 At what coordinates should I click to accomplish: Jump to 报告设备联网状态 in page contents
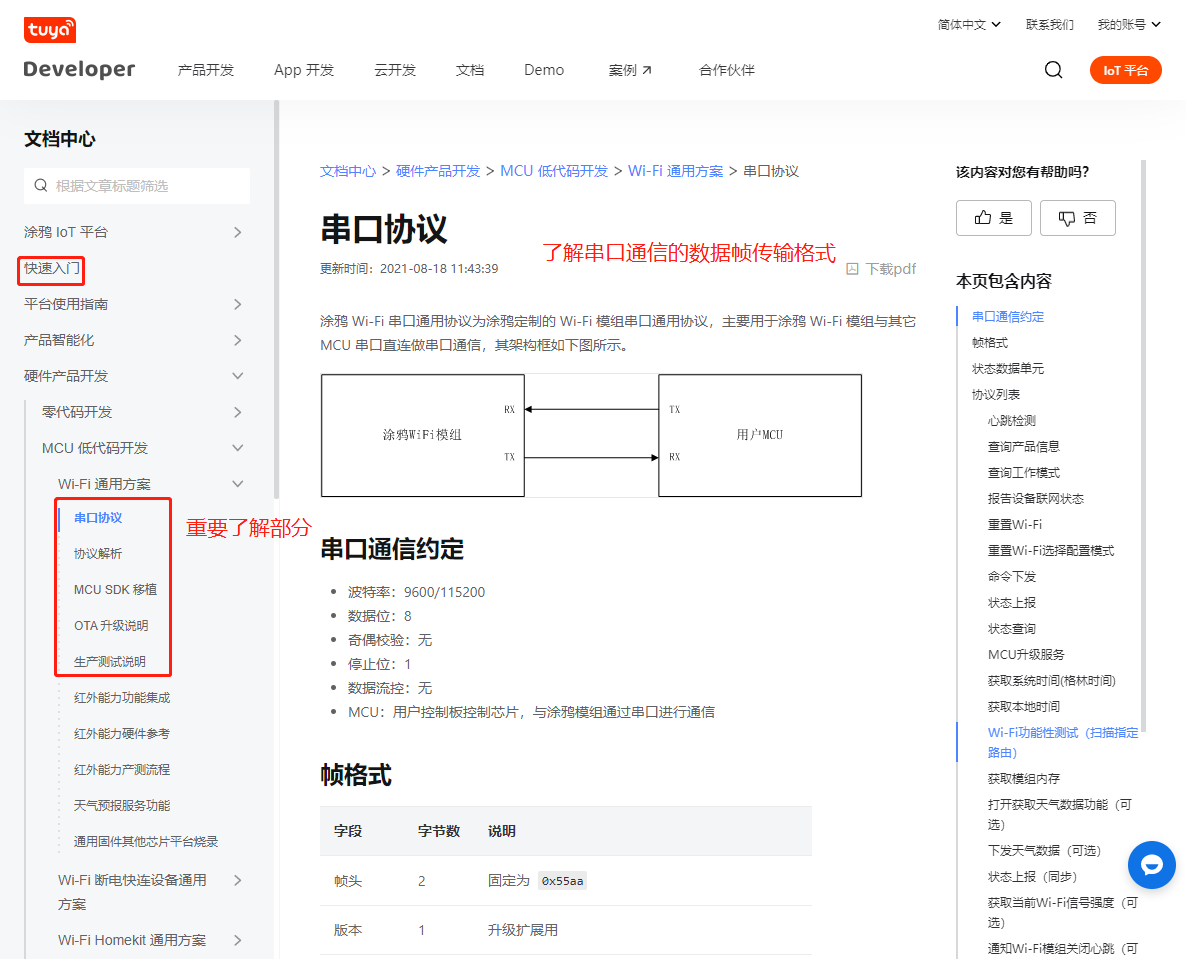click(x=1035, y=498)
